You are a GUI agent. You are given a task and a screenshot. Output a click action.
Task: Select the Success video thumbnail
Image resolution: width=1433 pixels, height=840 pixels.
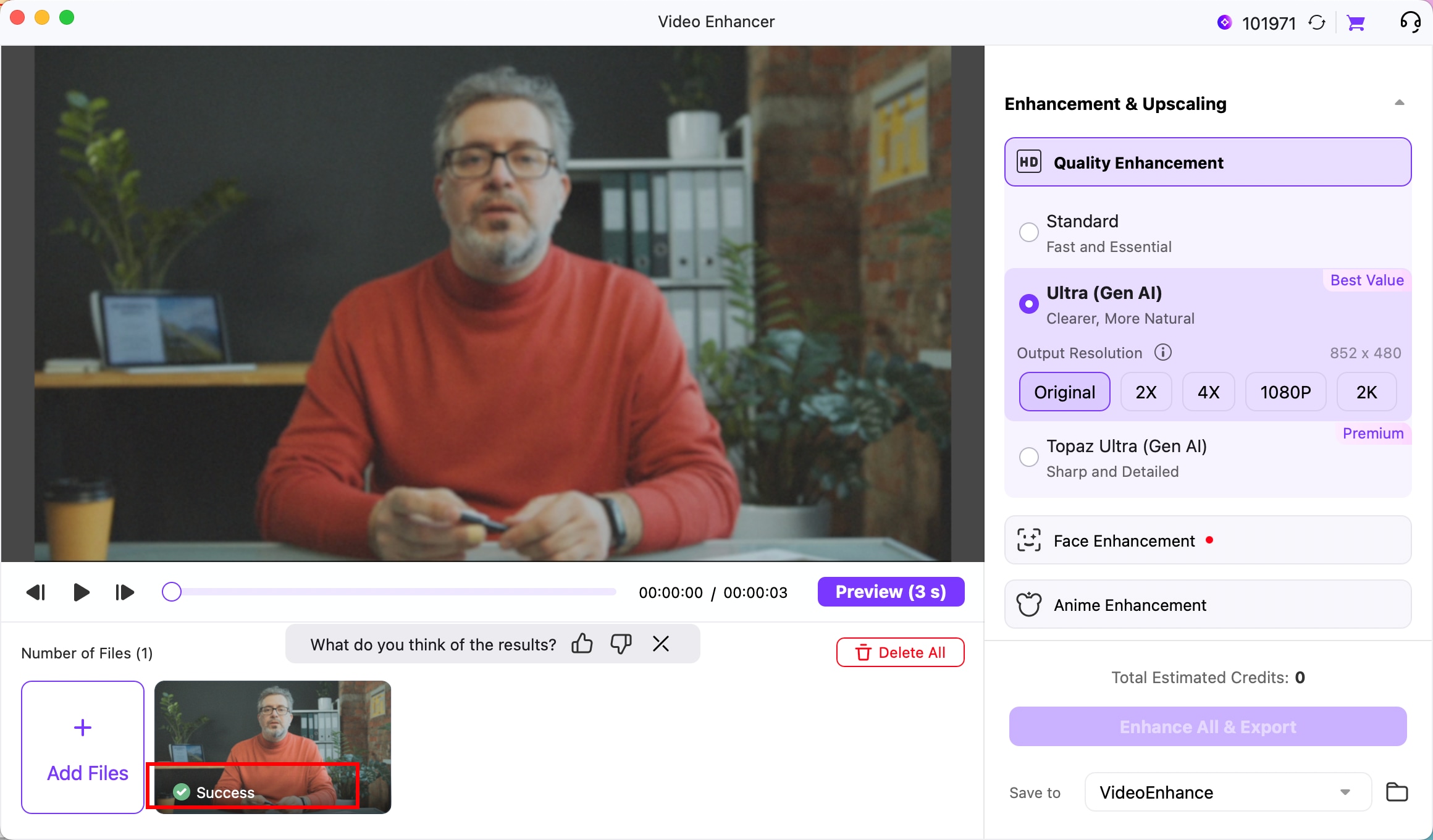(272, 747)
